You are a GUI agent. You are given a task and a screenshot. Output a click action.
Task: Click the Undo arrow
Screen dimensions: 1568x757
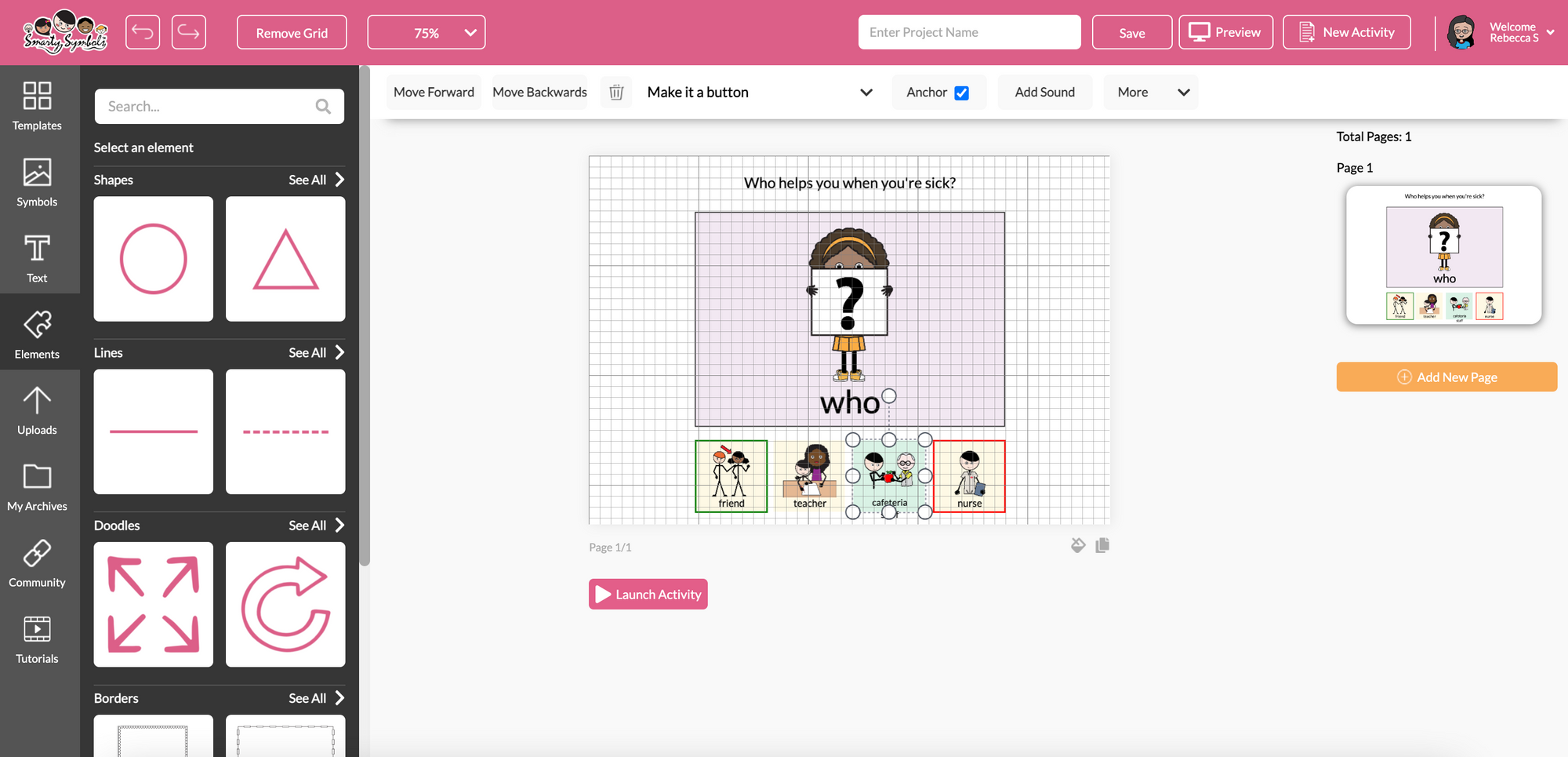click(143, 31)
